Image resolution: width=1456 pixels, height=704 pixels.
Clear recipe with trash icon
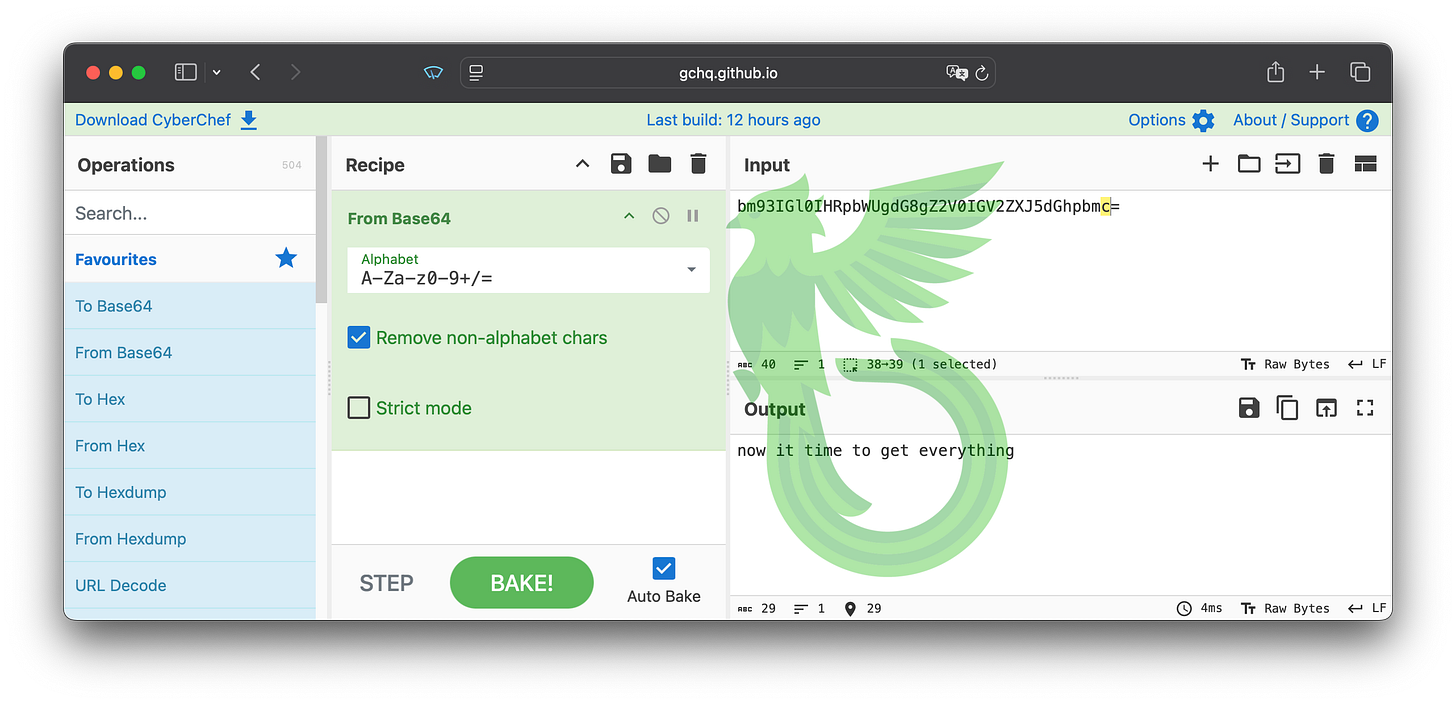coord(699,164)
